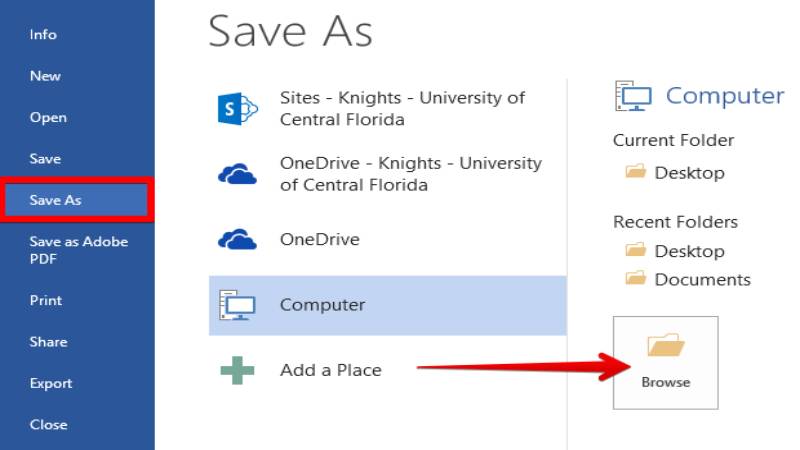Choose Open from the backstage menu
Viewport: 800px width, 450px height.
point(48,117)
